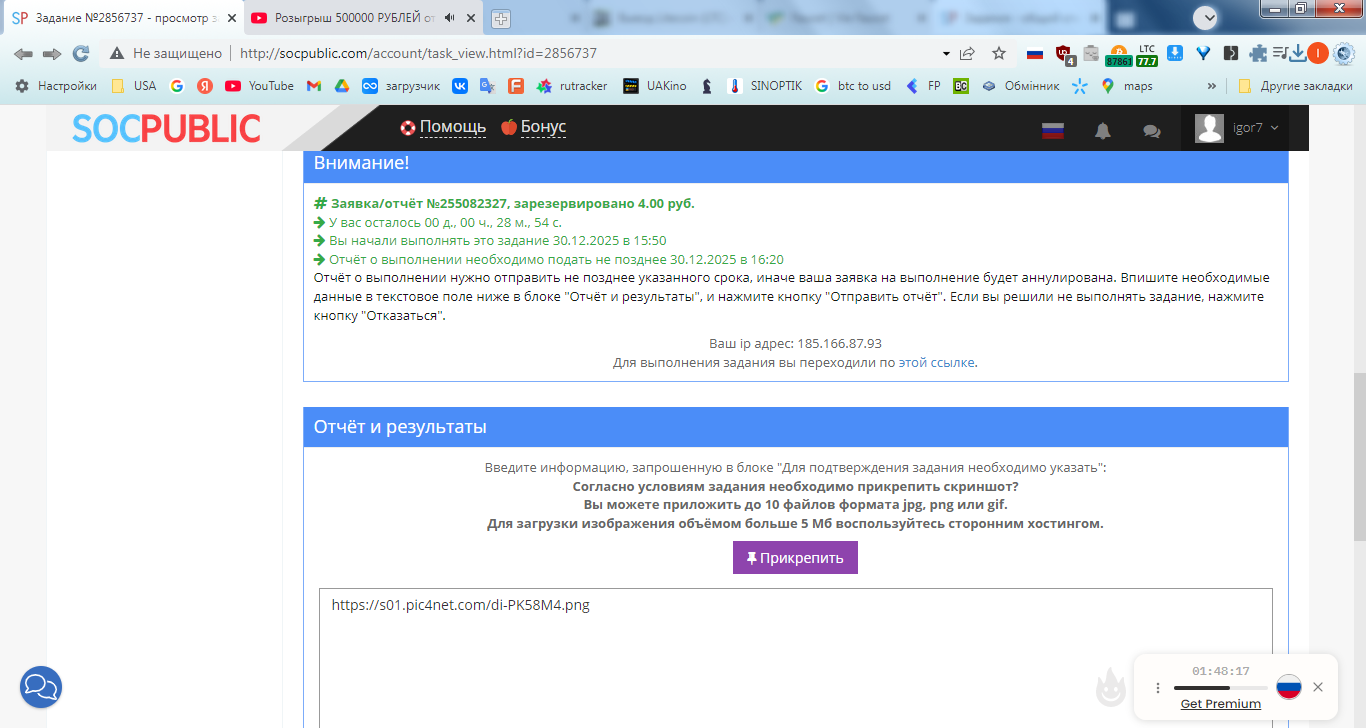1366x728 pixels.
Task: Reload the page with the refresh icon
Action: point(81,54)
